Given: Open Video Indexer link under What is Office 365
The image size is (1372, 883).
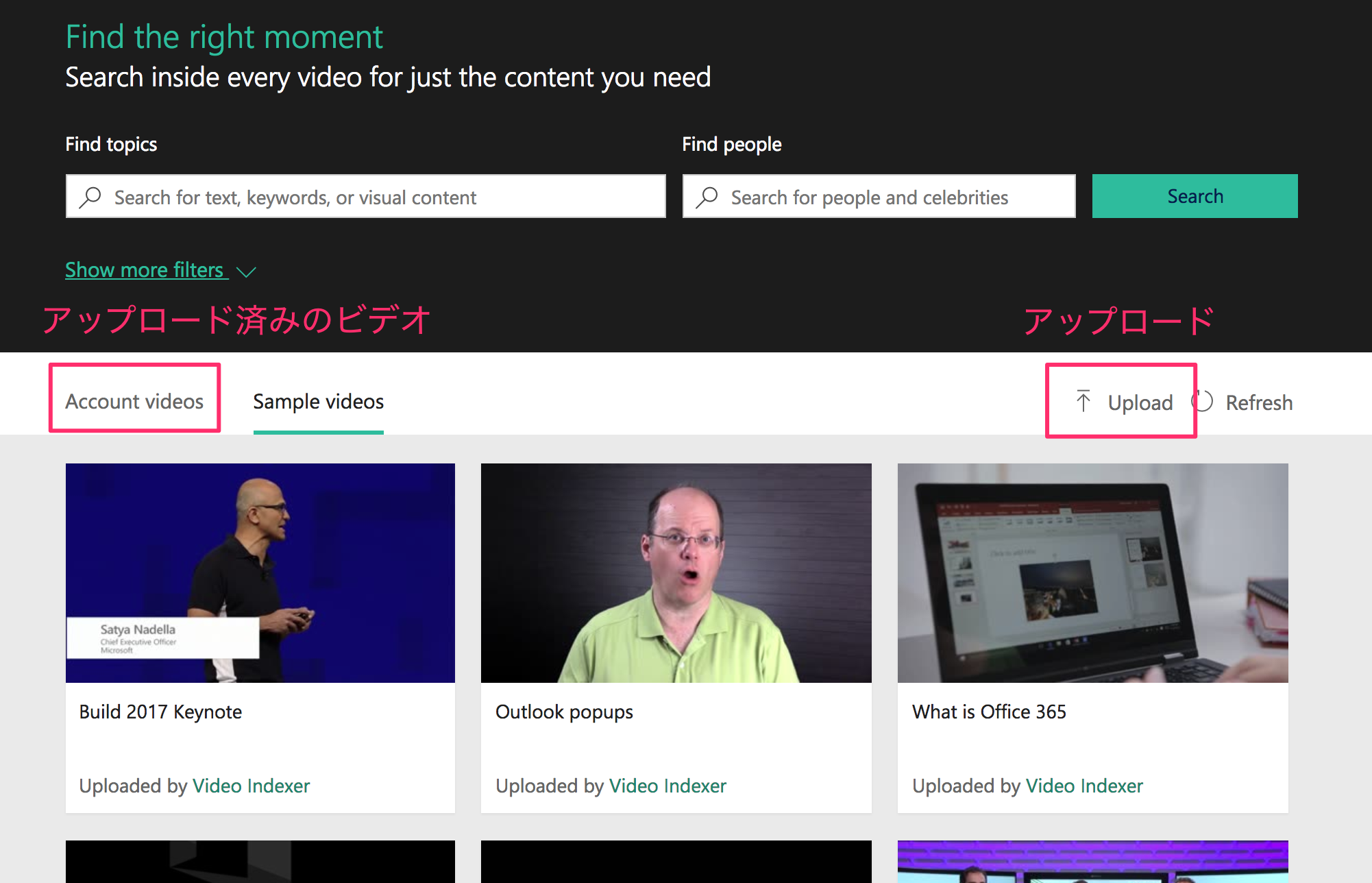Looking at the screenshot, I should (x=1085, y=786).
